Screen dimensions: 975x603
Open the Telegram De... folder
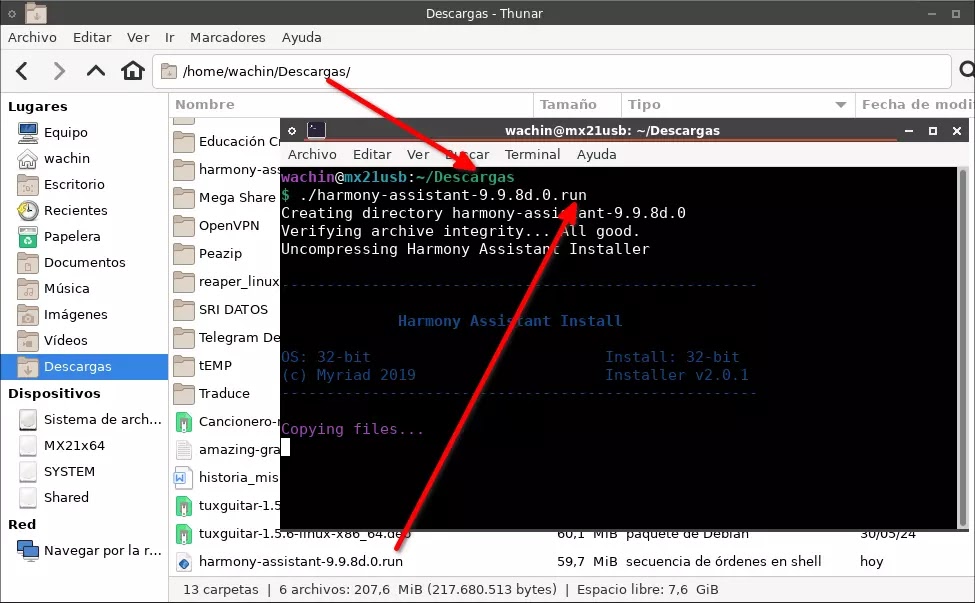(227, 338)
